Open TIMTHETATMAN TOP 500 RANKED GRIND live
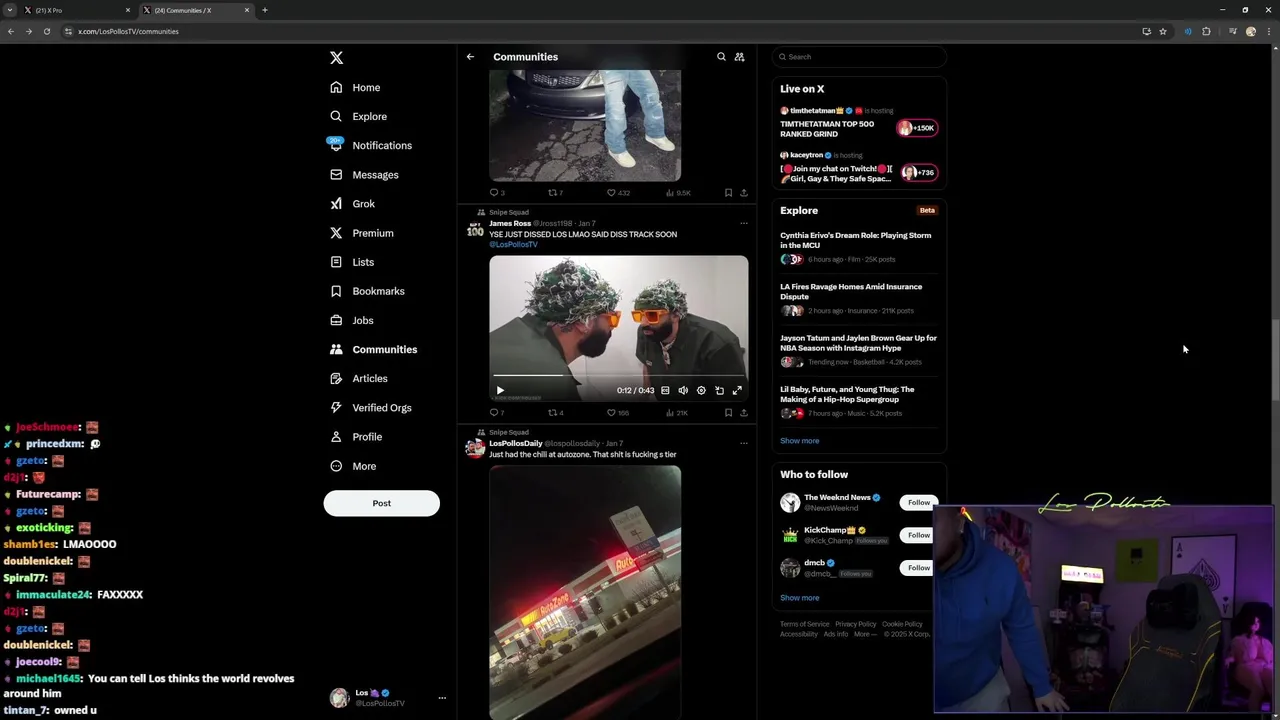Screen dimensions: 1280x720 827,129
